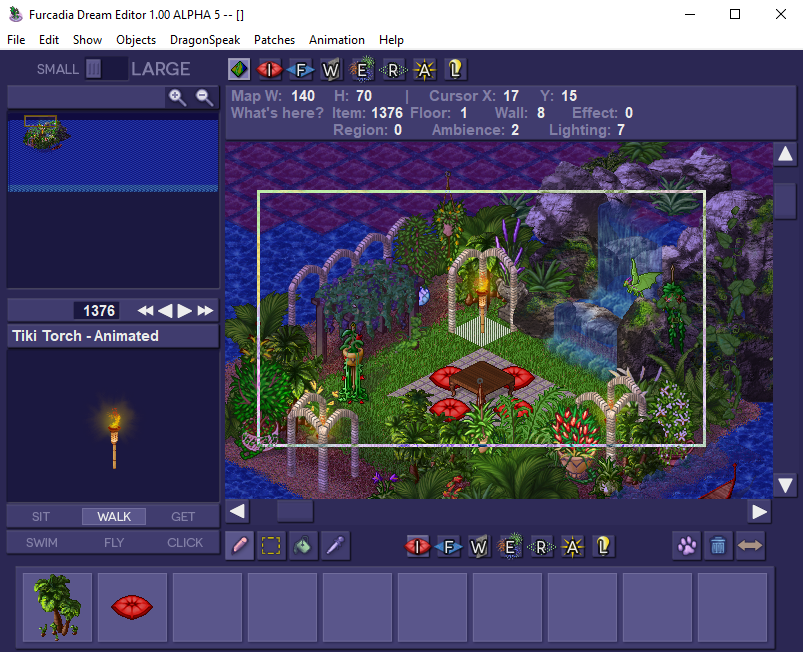Toggle the SWIM flag
Screen dimensions: 803x652
click(41, 542)
